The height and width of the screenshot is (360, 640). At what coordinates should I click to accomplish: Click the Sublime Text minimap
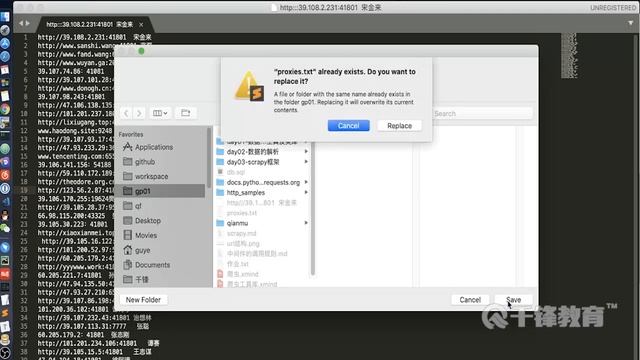[x=569, y=56]
